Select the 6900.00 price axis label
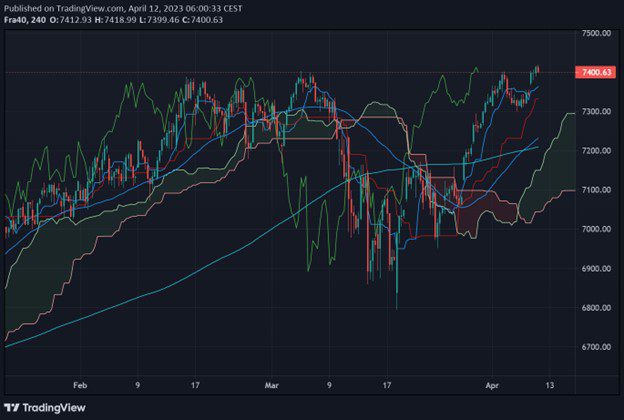The height and width of the screenshot is (420, 624). [x=596, y=268]
